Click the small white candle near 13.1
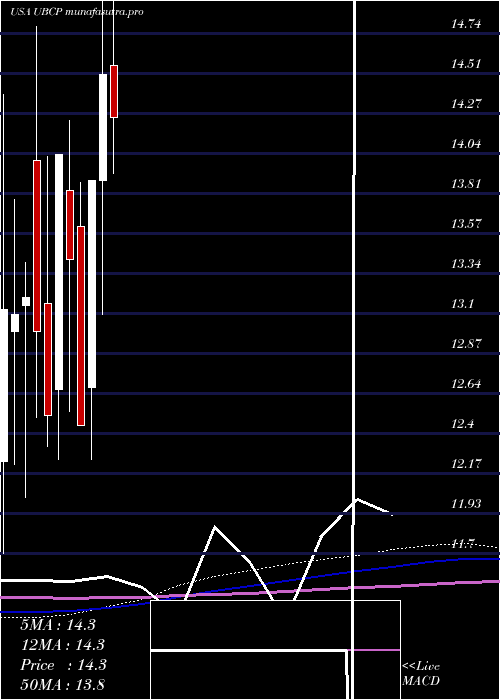 26,301
